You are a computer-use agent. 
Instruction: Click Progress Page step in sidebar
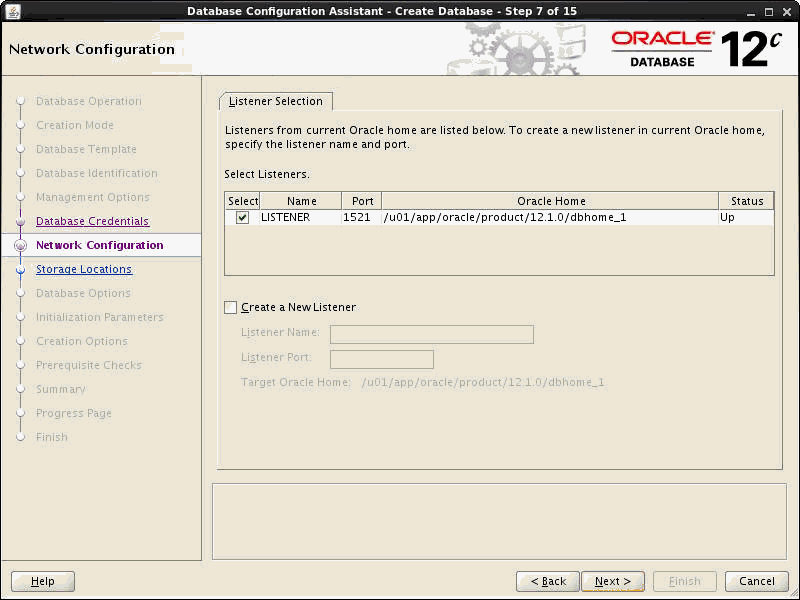73,413
